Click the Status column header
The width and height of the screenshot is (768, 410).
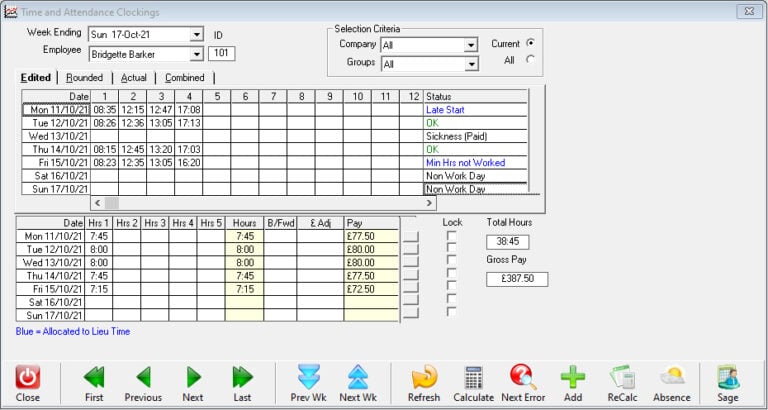(475, 96)
